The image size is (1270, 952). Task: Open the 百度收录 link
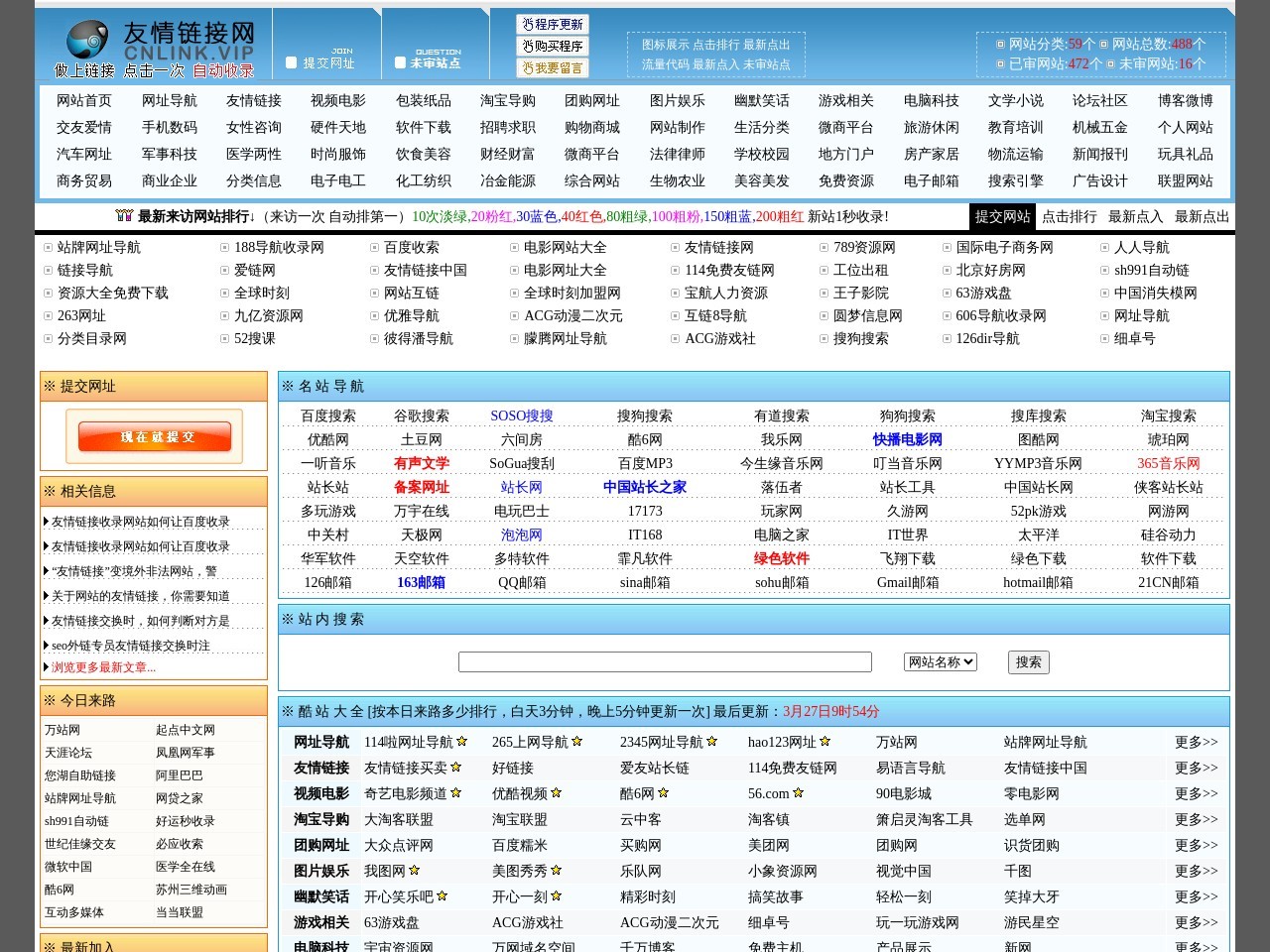(x=412, y=247)
